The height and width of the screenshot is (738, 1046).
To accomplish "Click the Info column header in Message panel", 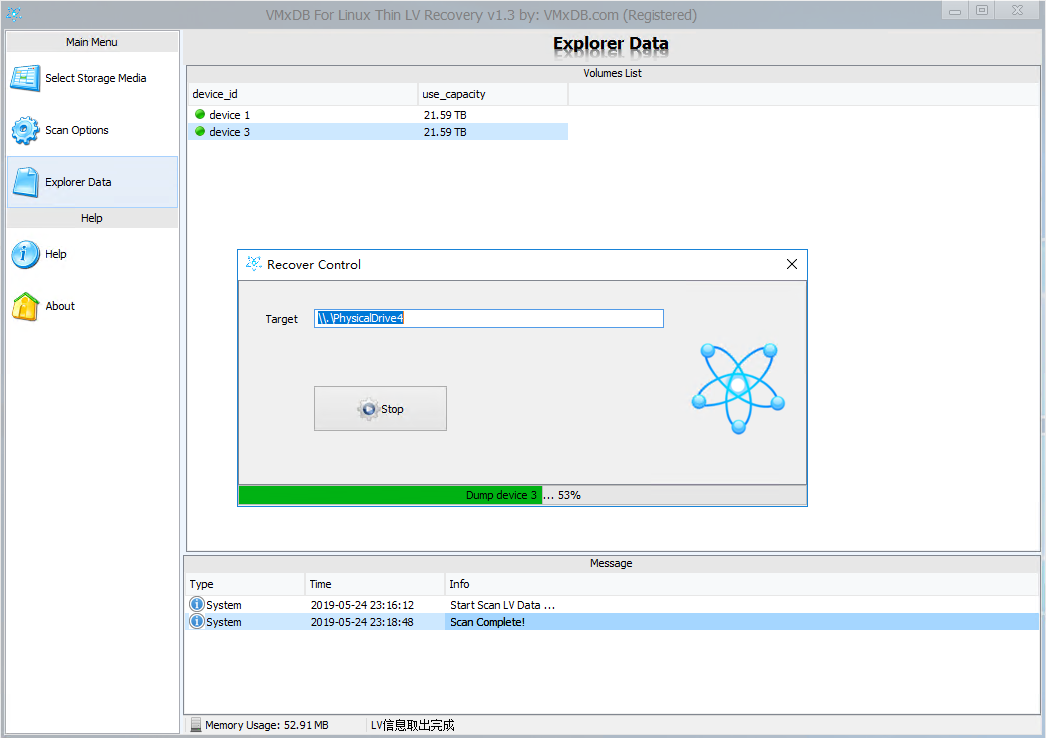I will [742, 584].
